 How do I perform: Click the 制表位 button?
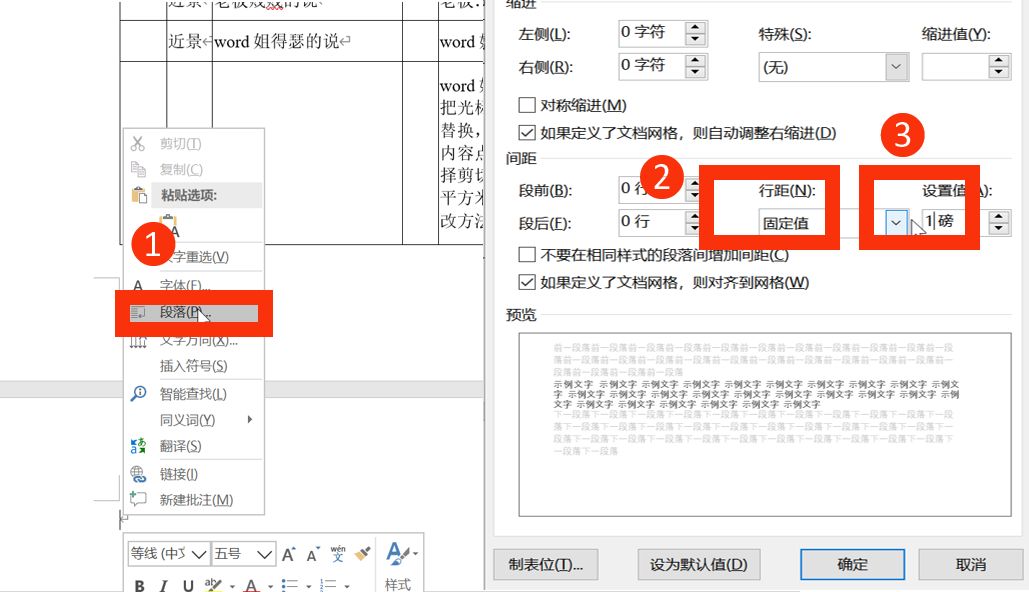point(545,565)
